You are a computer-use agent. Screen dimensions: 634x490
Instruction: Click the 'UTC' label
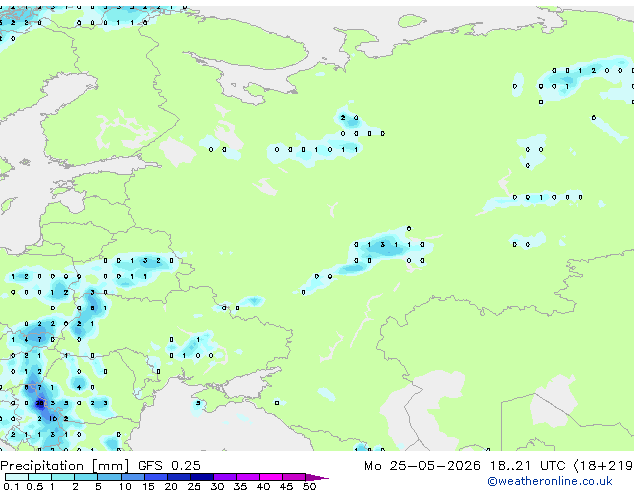click(552, 466)
